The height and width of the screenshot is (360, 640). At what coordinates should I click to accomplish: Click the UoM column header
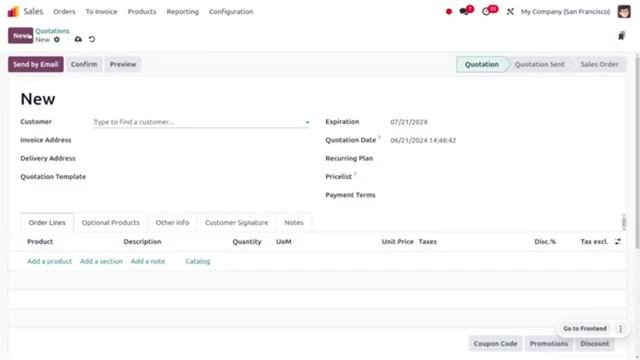pos(284,242)
